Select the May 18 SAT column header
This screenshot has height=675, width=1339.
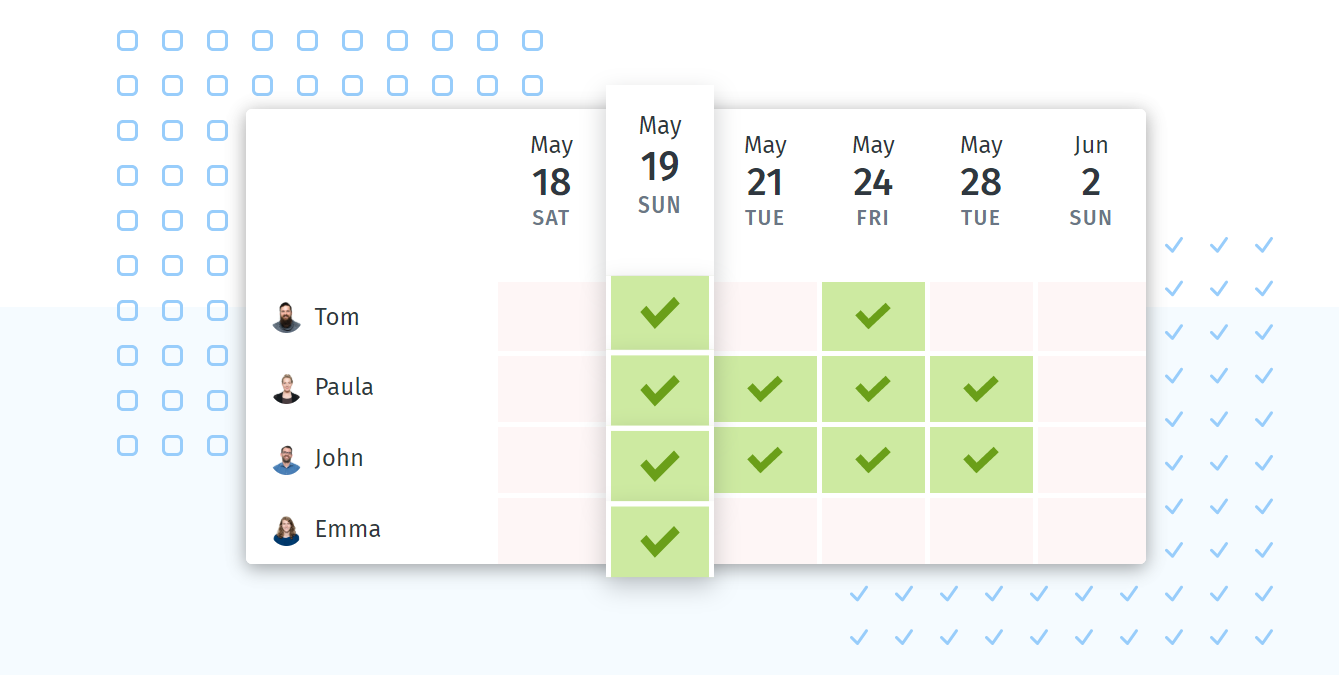click(x=551, y=182)
